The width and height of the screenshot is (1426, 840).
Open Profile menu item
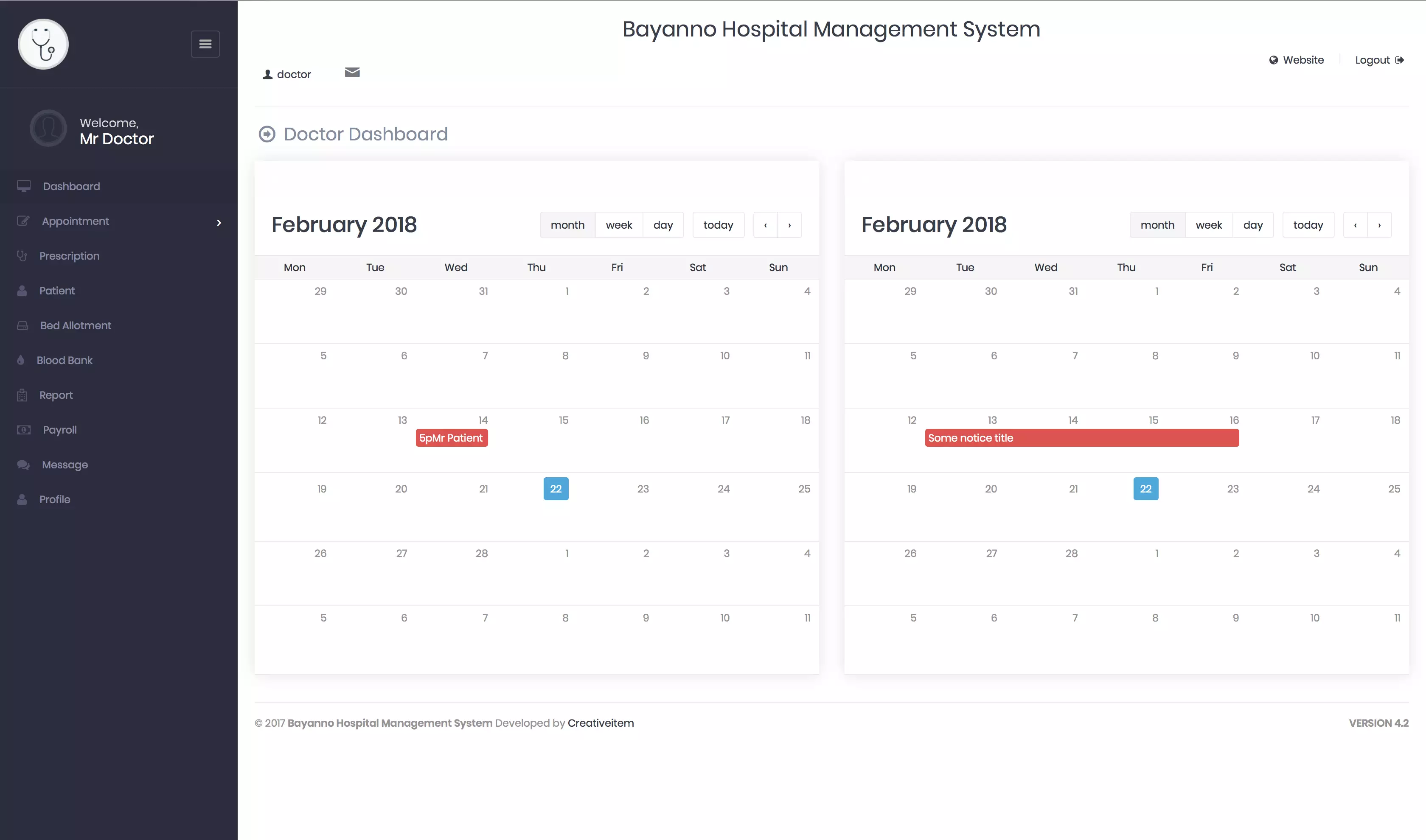click(x=55, y=499)
